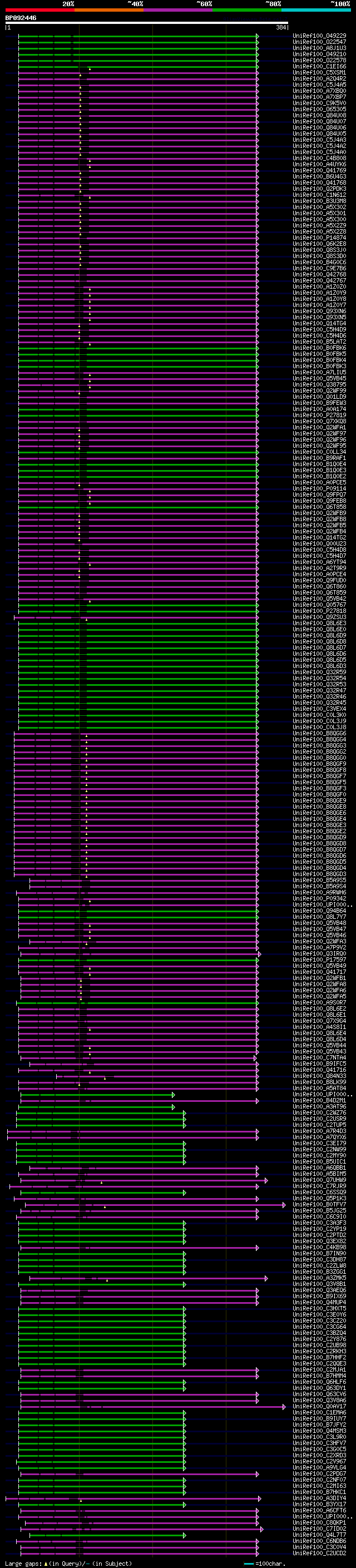Select the UniRef100_B4D2M1 label

[319, 1101]
